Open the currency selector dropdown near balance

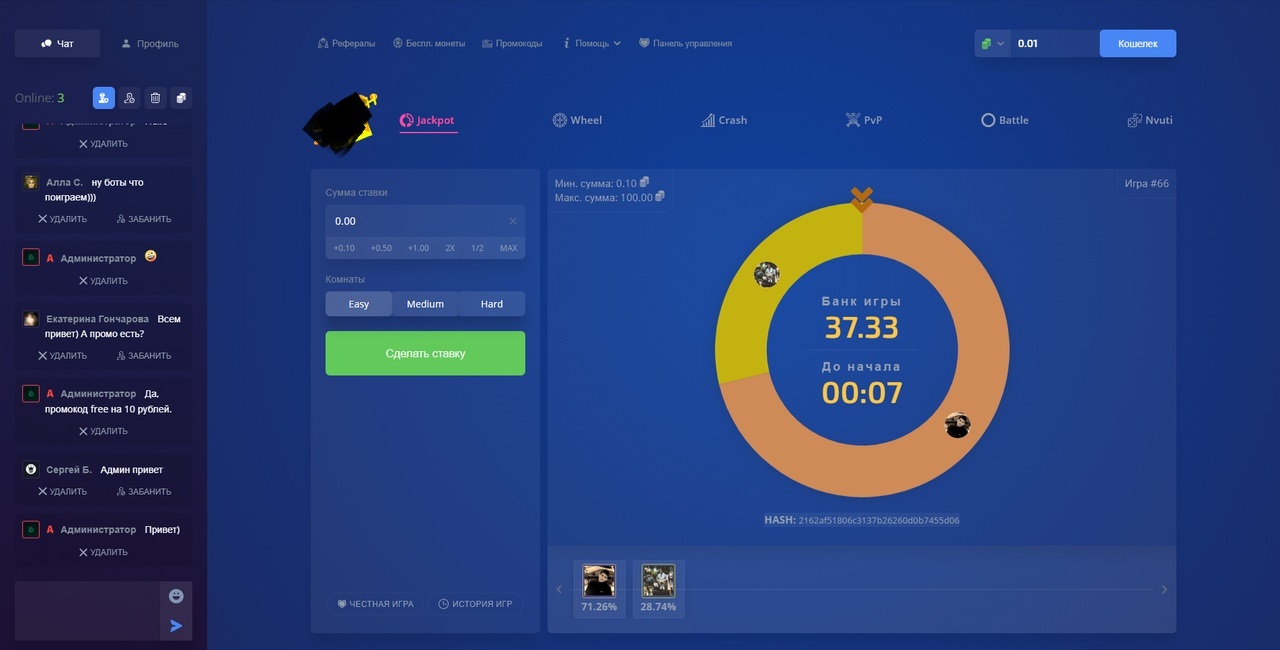(992, 44)
